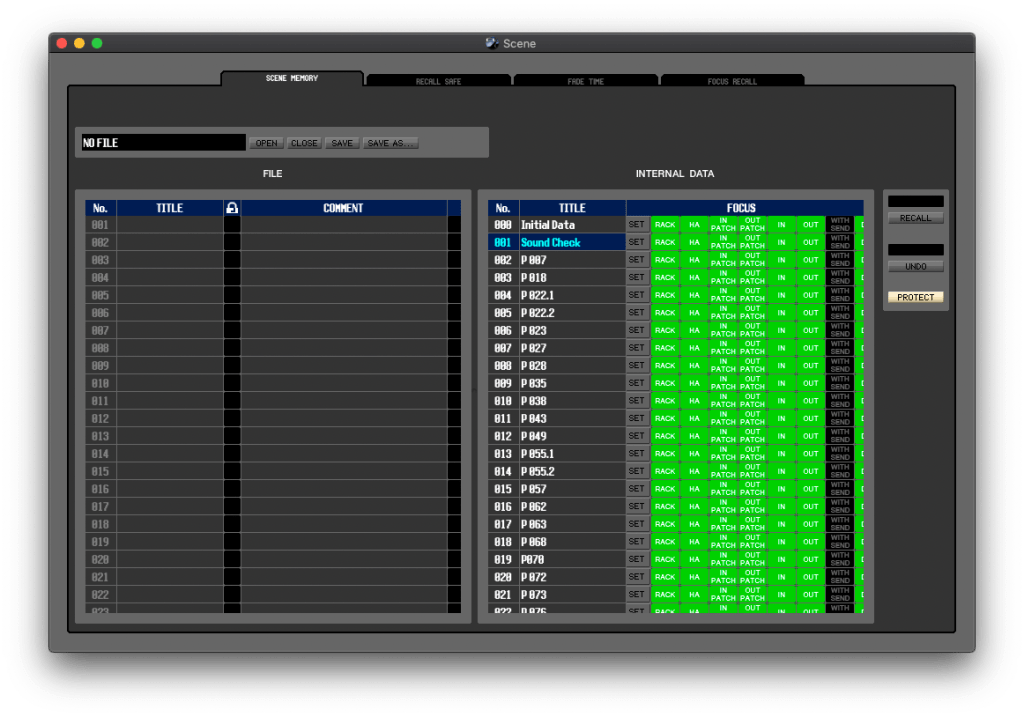Viewport: 1024px width, 717px height.
Task: Click the UNDO button
Action: point(915,267)
